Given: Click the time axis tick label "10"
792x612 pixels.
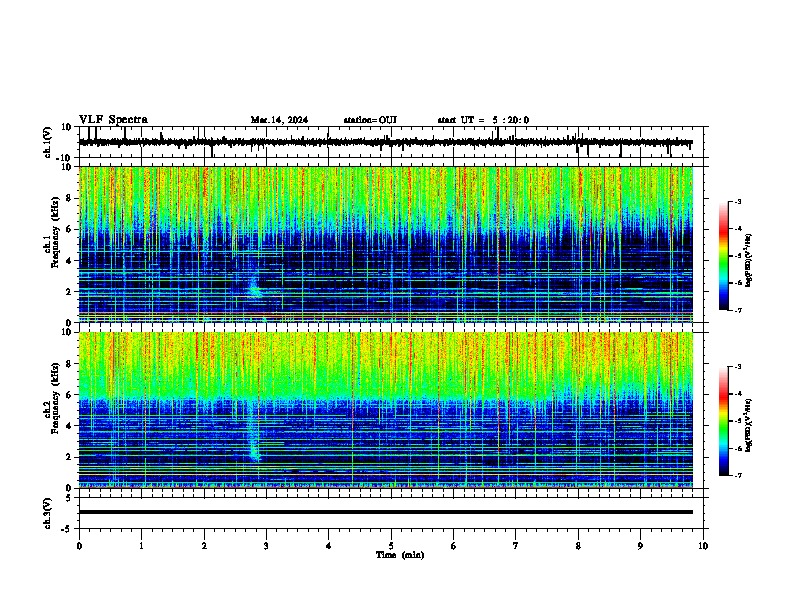Looking at the screenshot, I should pos(703,546).
